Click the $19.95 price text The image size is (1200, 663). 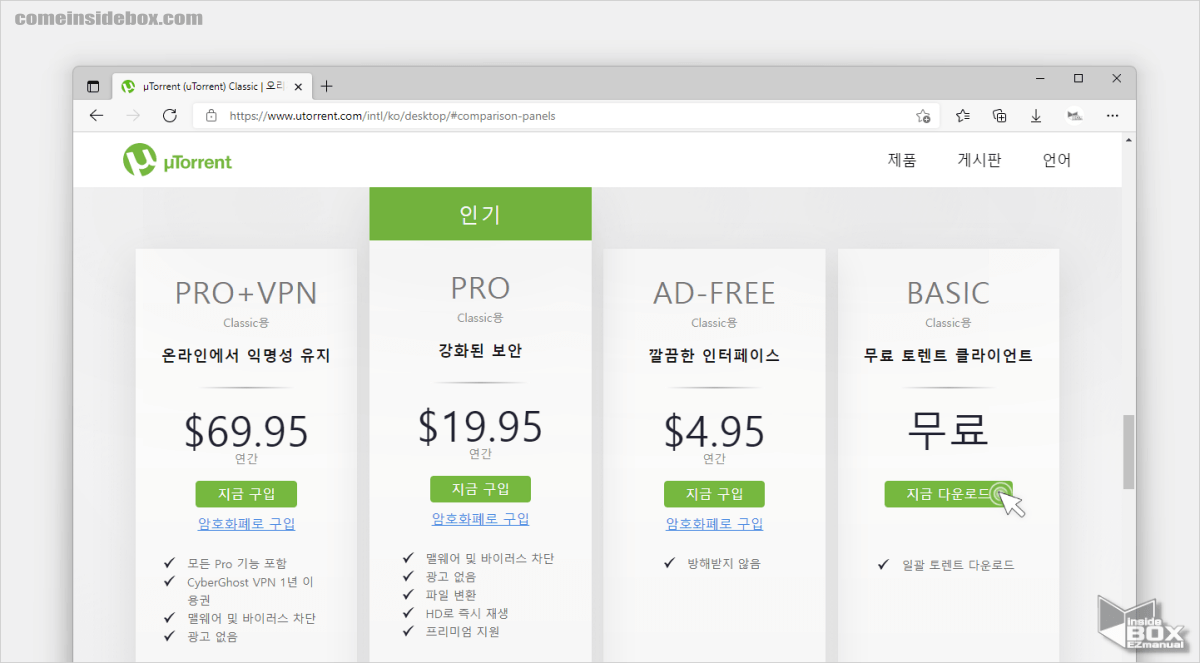(480, 426)
